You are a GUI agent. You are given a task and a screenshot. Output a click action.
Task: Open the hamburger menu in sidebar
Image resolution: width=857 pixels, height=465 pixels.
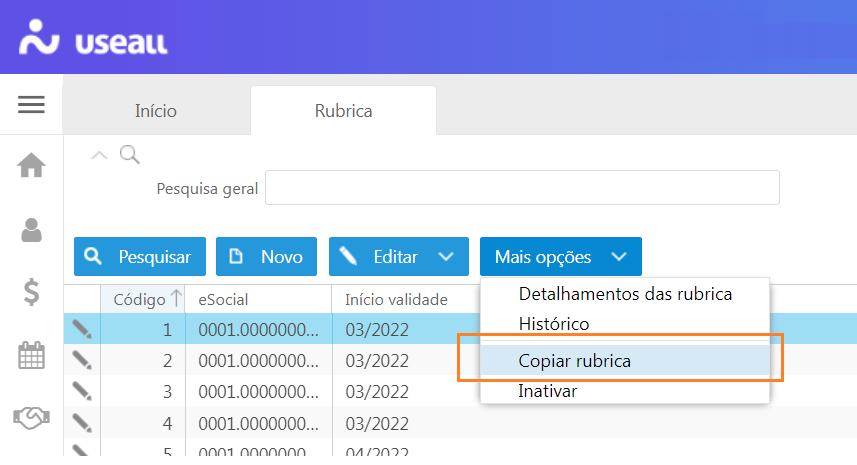pyautogui.click(x=31, y=104)
